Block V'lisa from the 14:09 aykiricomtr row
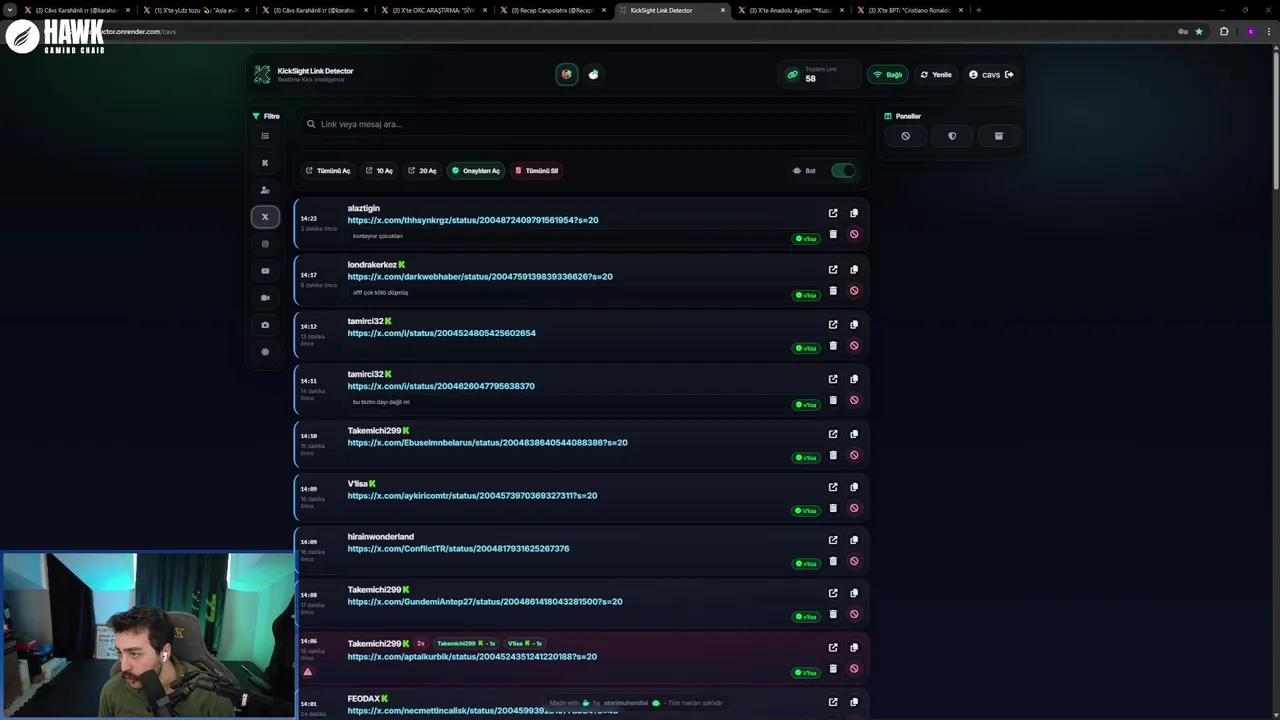This screenshot has width=1280, height=720. click(x=854, y=508)
